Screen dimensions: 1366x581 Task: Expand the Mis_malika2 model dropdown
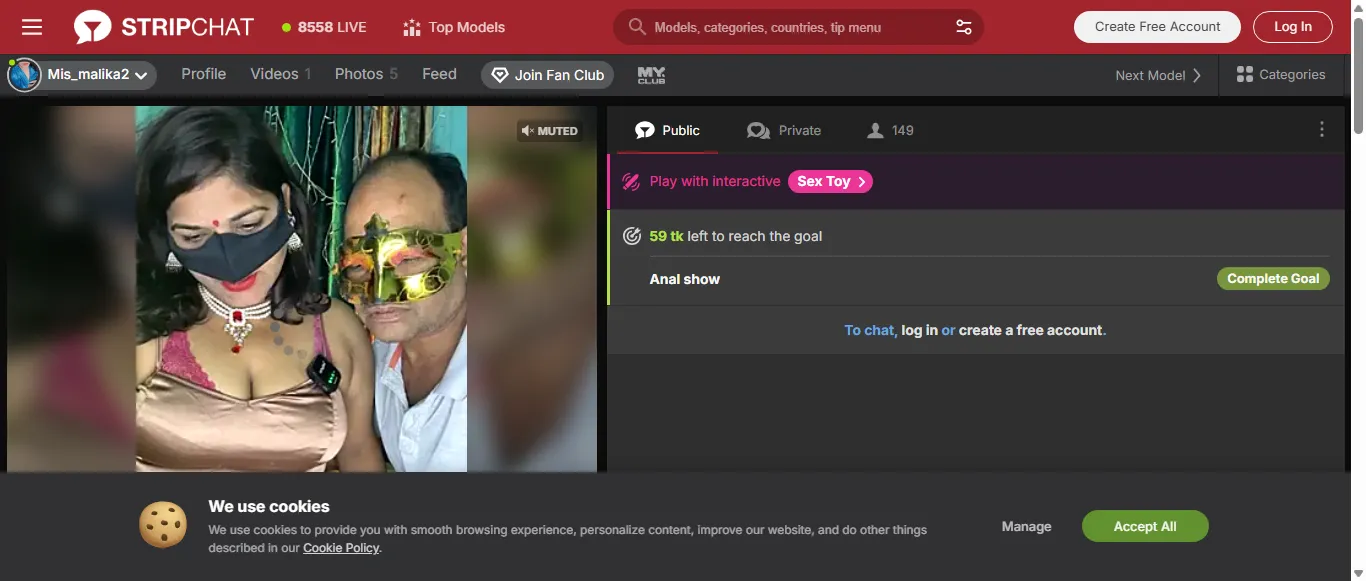[141, 75]
